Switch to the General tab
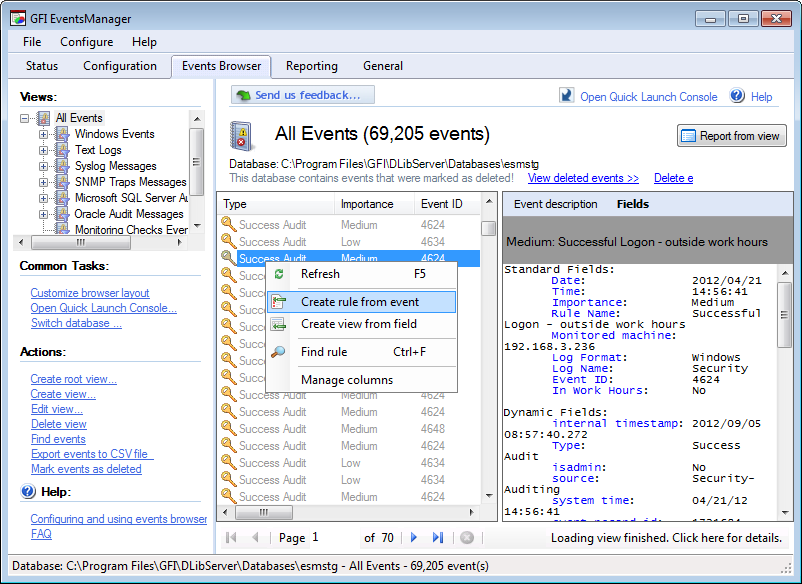 tap(383, 66)
